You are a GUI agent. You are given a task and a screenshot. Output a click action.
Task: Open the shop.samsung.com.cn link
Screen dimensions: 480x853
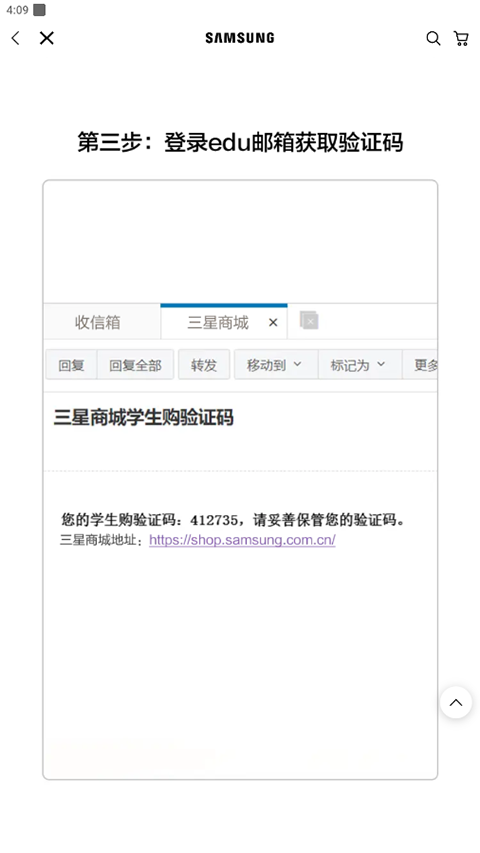242,540
